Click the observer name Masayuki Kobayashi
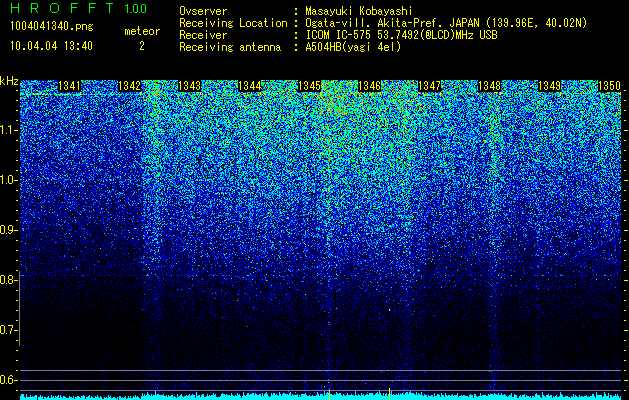 [x=359, y=11]
